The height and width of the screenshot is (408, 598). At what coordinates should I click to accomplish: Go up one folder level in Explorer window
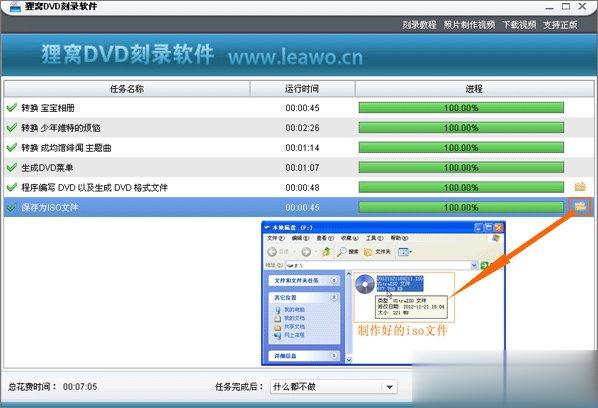[x=326, y=252]
